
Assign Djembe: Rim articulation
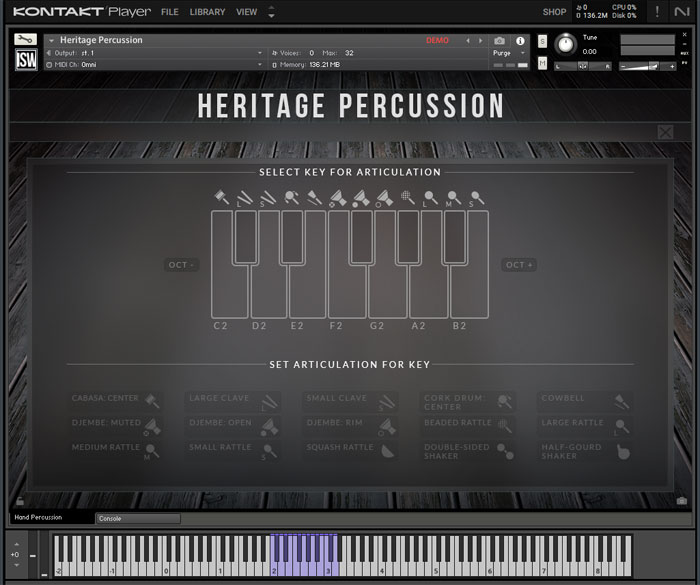(x=350, y=426)
